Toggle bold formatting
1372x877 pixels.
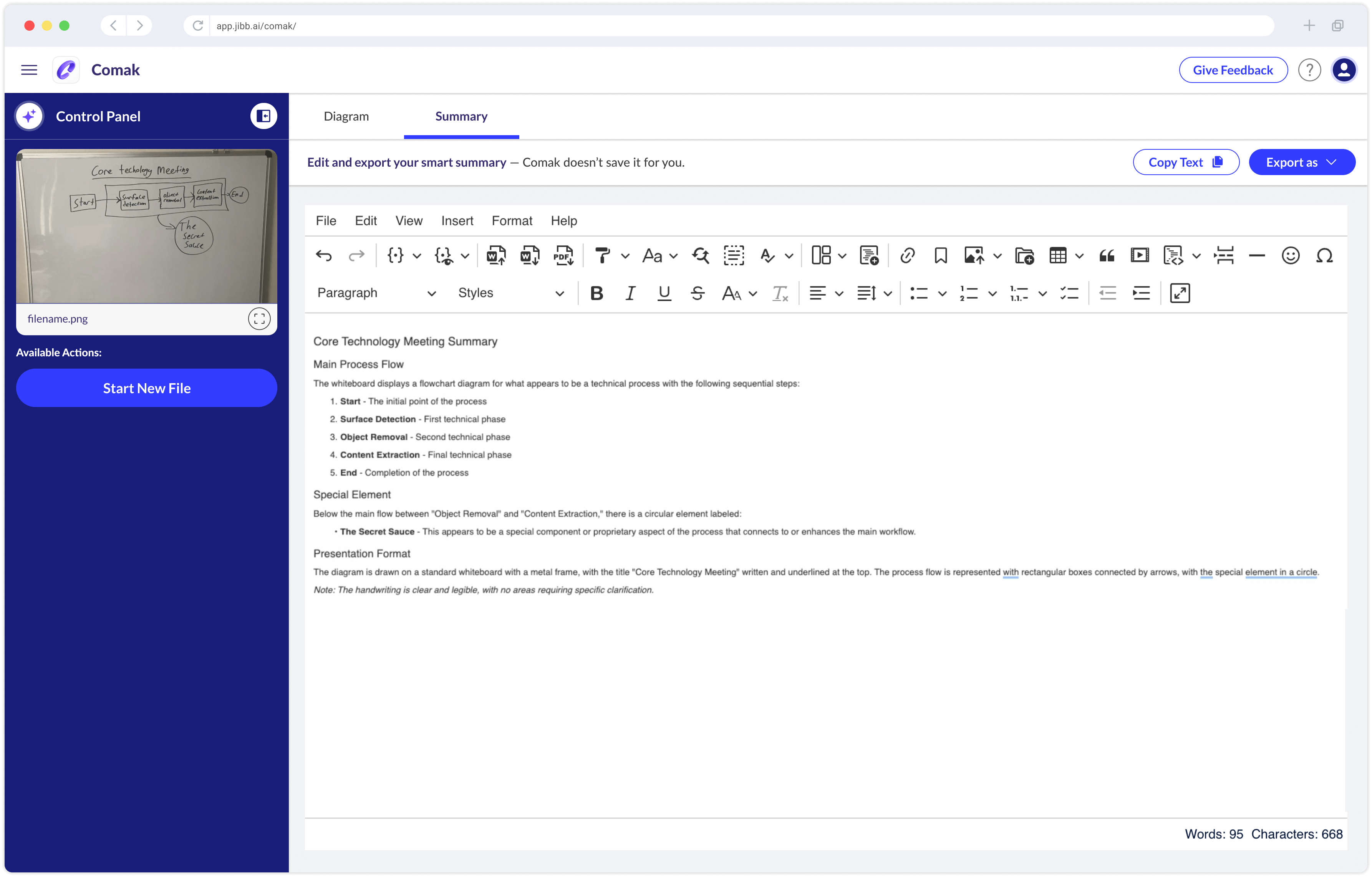(596, 293)
